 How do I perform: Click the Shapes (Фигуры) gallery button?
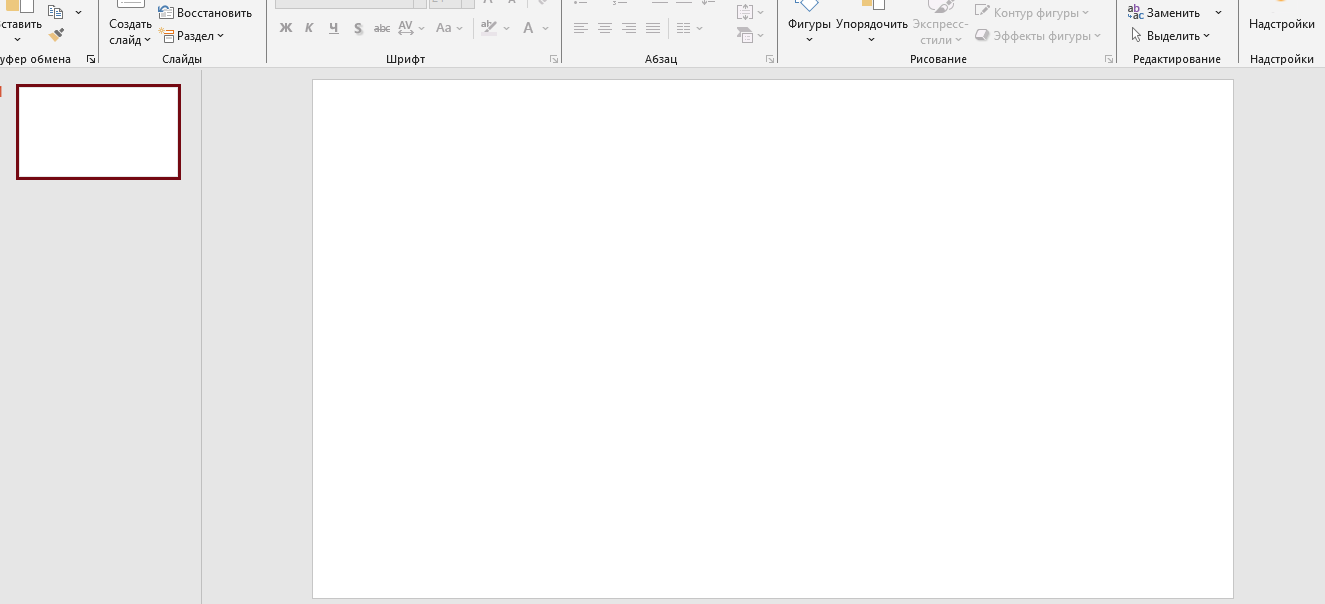pyautogui.click(x=809, y=24)
